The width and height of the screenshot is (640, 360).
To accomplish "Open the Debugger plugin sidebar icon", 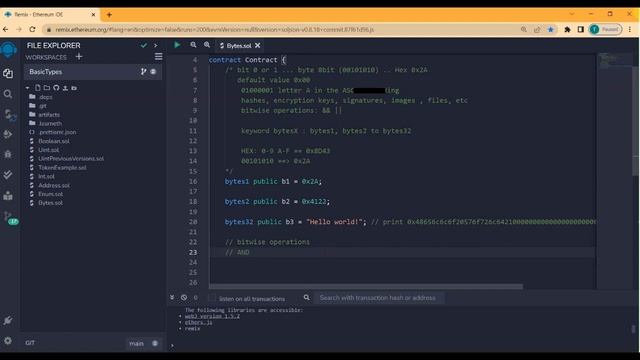I will tap(8, 154).
